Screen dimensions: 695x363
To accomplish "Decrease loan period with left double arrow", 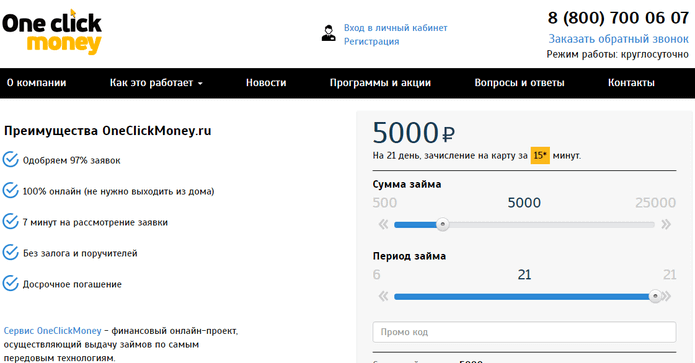I will [x=383, y=296].
